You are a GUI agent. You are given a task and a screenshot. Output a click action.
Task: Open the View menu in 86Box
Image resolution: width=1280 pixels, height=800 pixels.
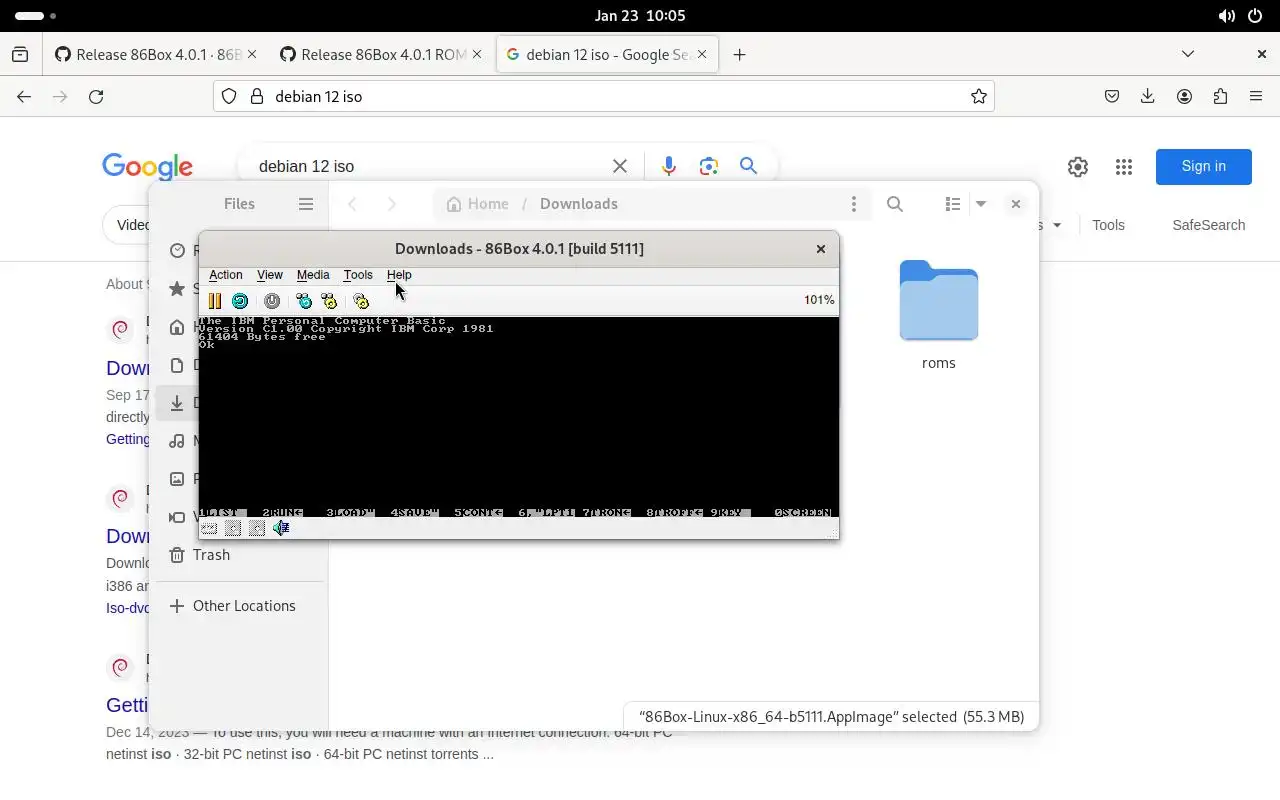click(x=270, y=275)
